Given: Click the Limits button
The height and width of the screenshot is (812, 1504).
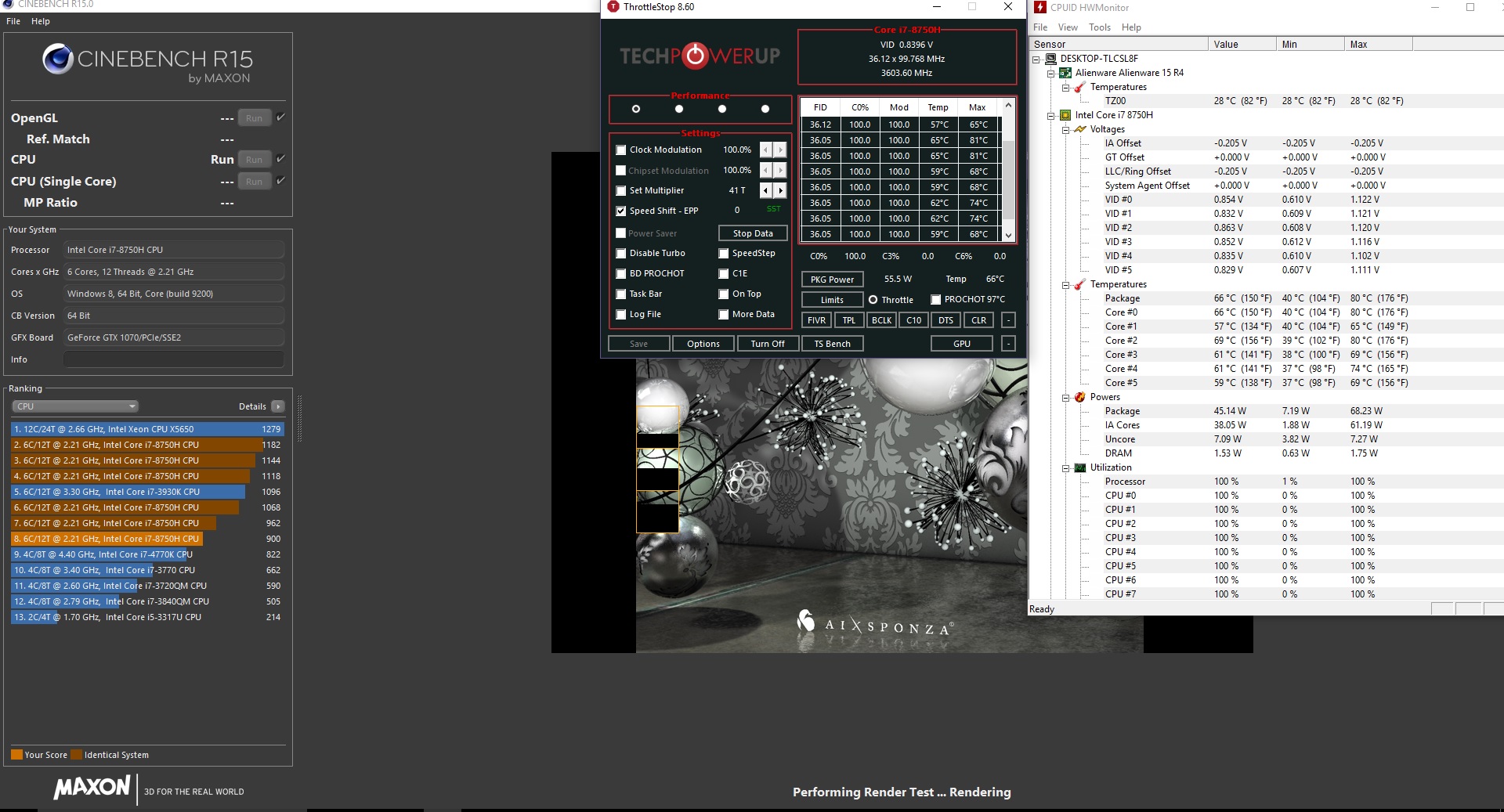Looking at the screenshot, I should coord(832,300).
